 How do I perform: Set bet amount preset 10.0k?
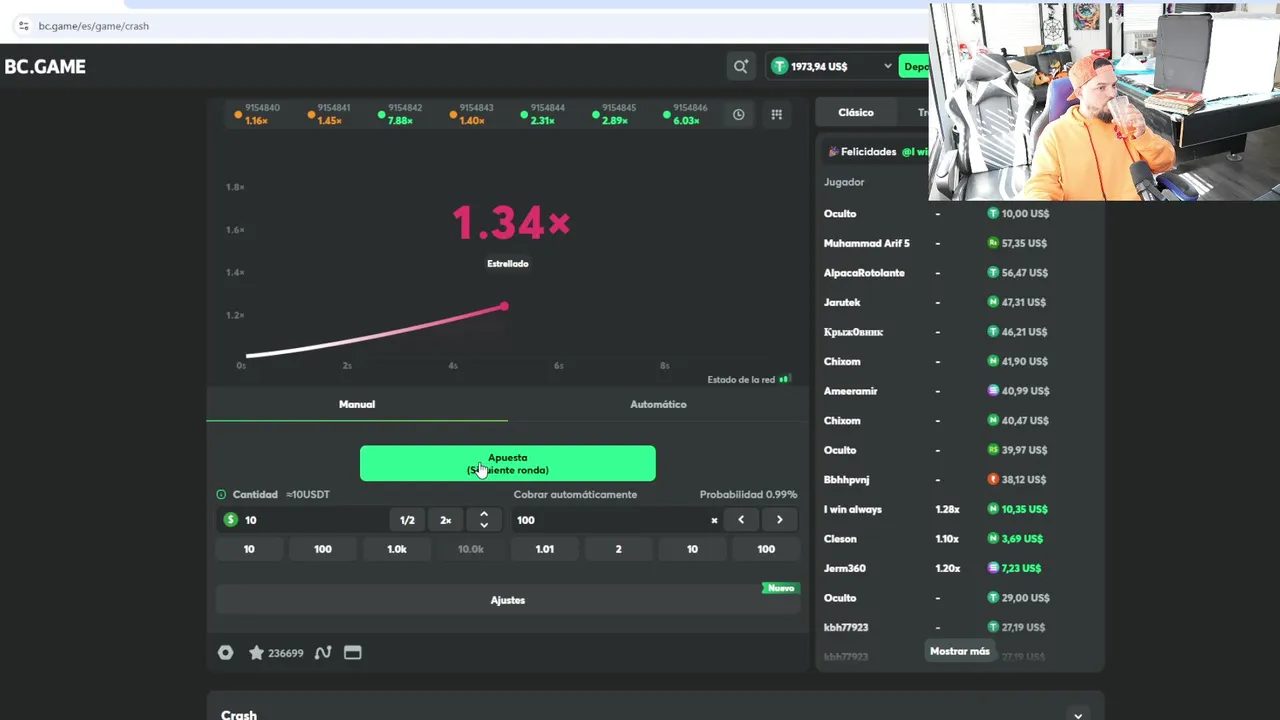point(471,549)
